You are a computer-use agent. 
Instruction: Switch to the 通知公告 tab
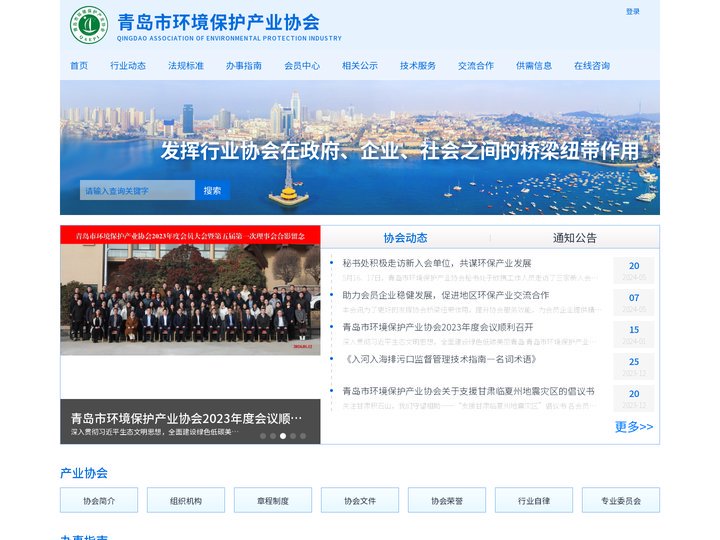tap(574, 238)
